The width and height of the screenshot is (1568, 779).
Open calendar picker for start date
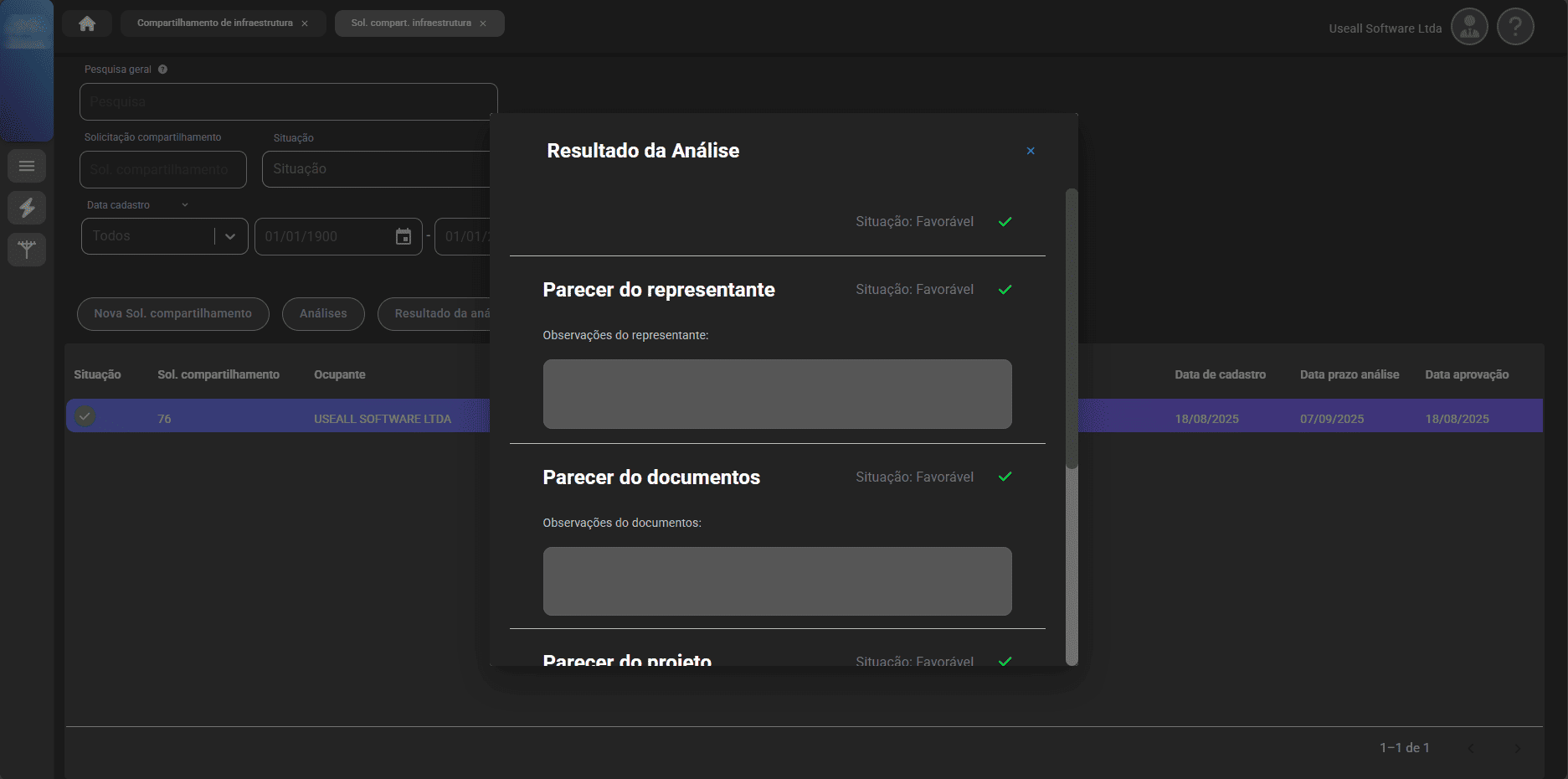point(404,237)
